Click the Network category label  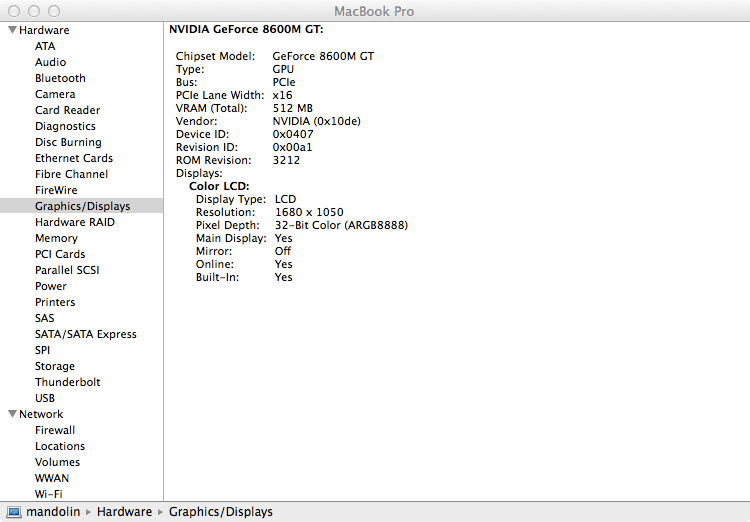tap(41, 414)
